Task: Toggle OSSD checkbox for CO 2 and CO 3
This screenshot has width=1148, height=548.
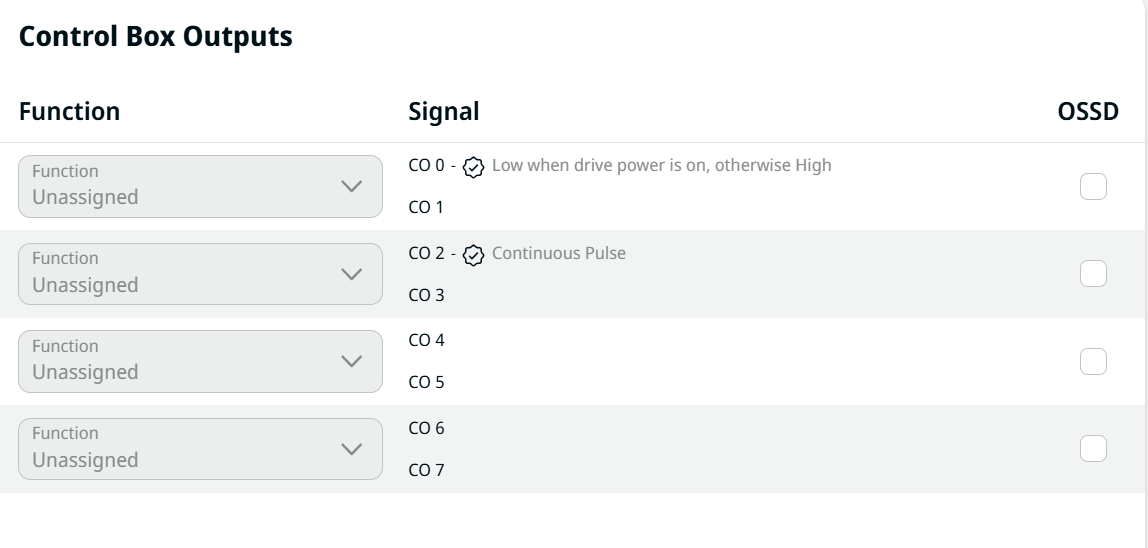Action: 1093,274
